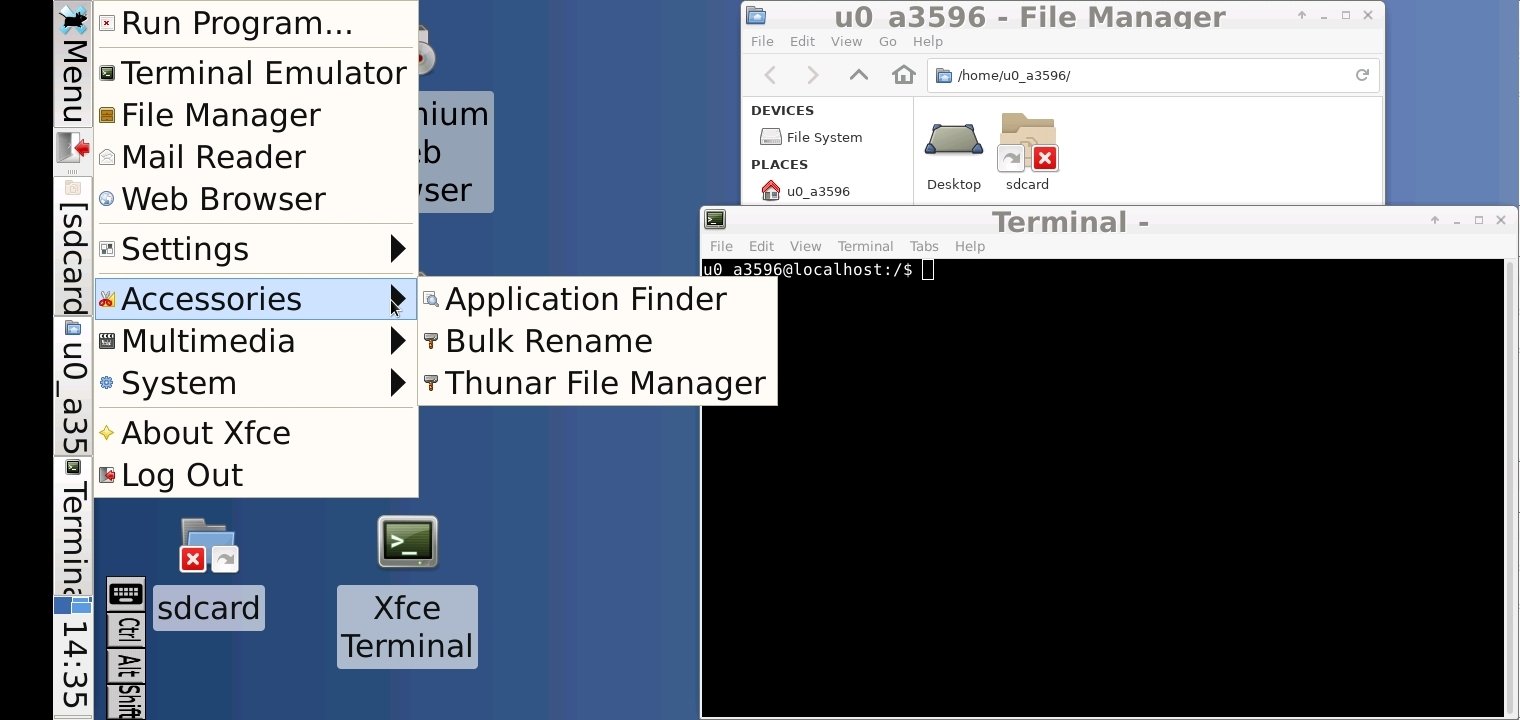Open About Xfce from the menu
The image size is (1520, 720).
pos(255,433)
